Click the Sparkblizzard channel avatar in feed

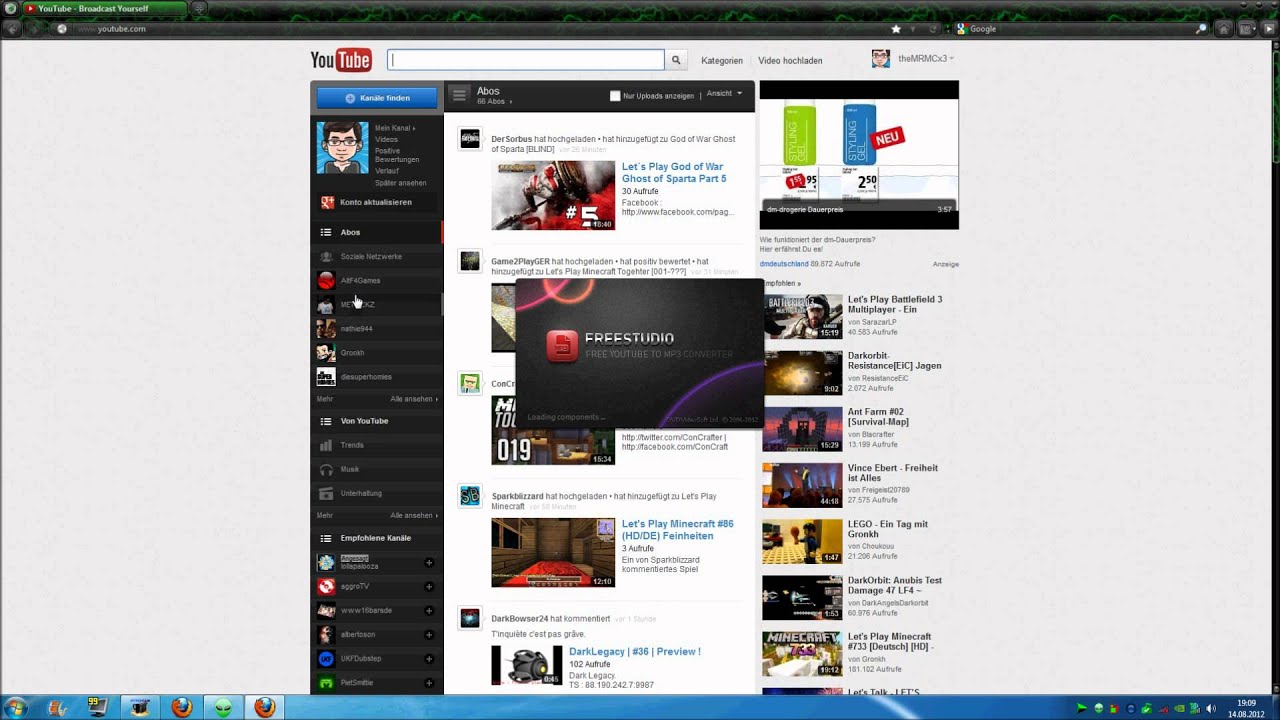pos(470,496)
